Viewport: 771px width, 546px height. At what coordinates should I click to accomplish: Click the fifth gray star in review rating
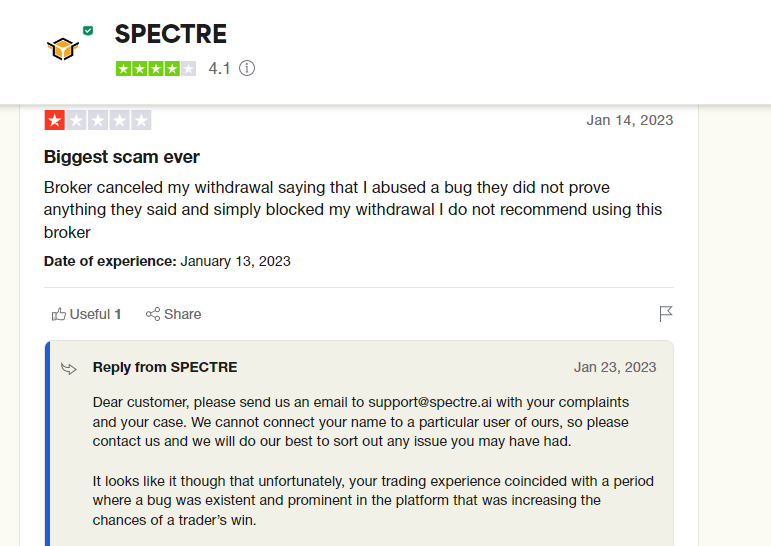point(141,120)
